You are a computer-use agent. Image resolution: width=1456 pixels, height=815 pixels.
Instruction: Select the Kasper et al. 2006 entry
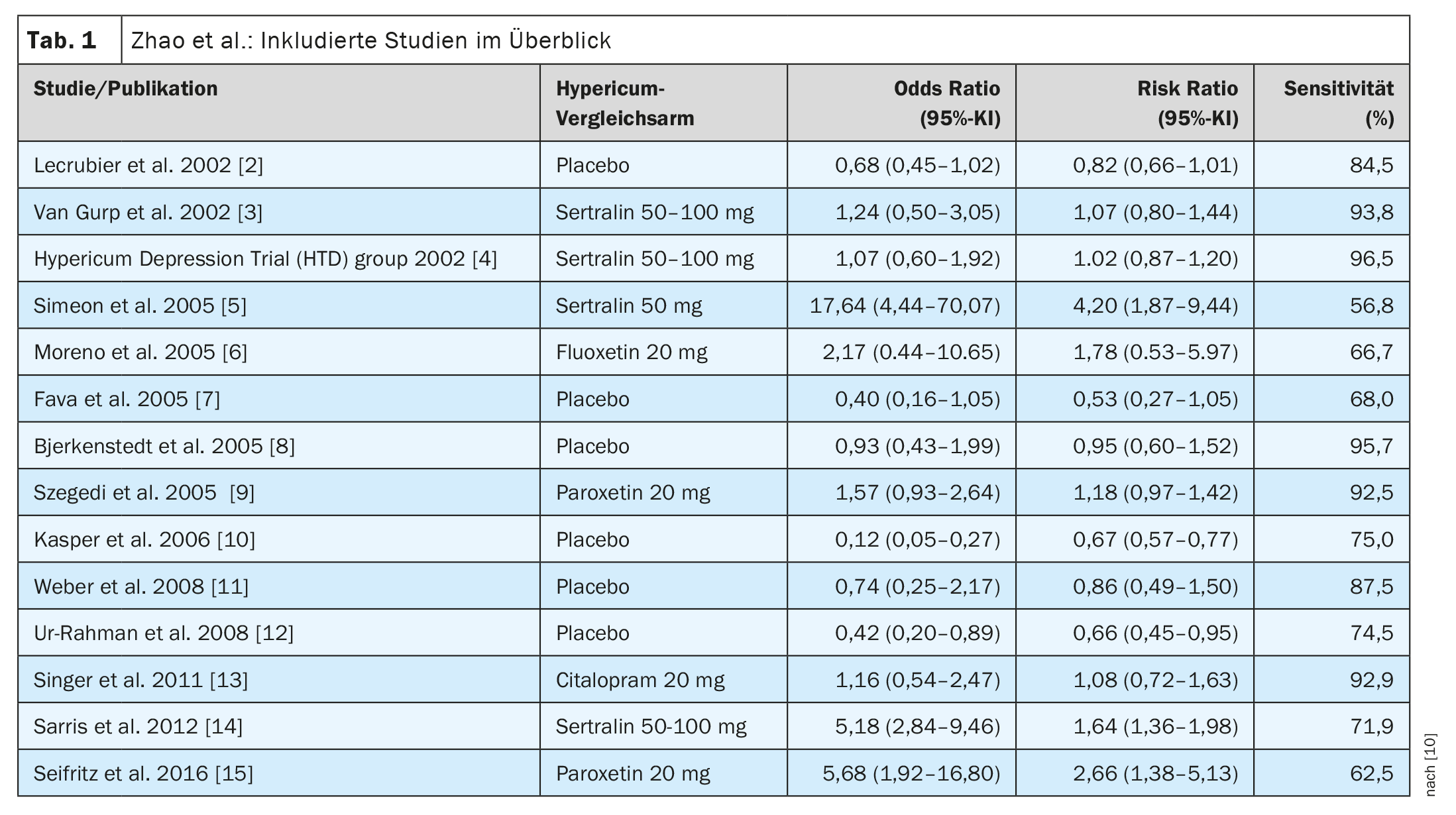(144, 539)
